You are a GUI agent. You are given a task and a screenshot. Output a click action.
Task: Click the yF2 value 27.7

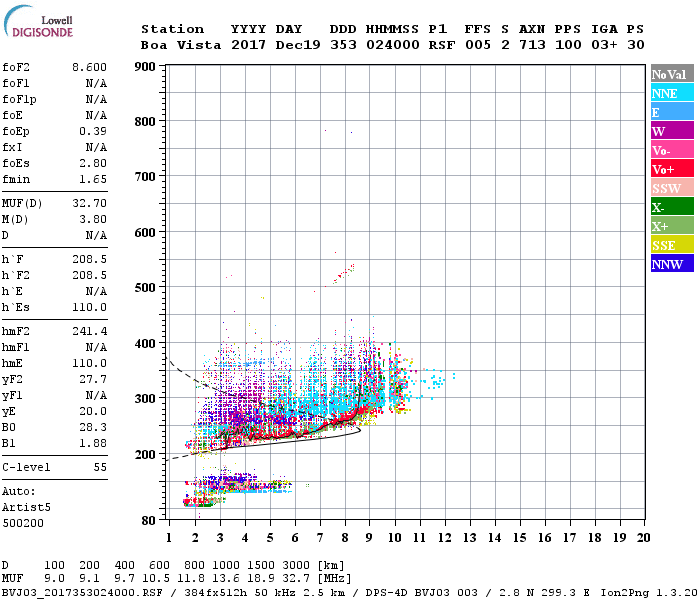(93, 380)
